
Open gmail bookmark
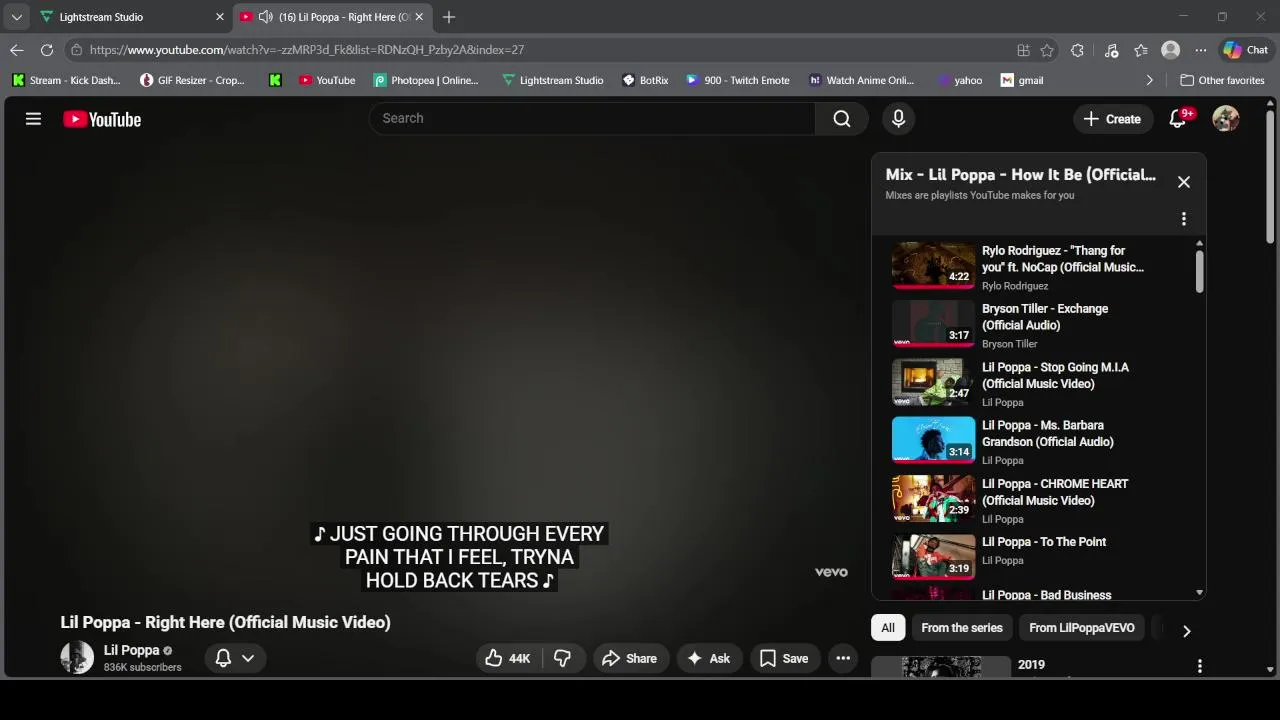1022,80
